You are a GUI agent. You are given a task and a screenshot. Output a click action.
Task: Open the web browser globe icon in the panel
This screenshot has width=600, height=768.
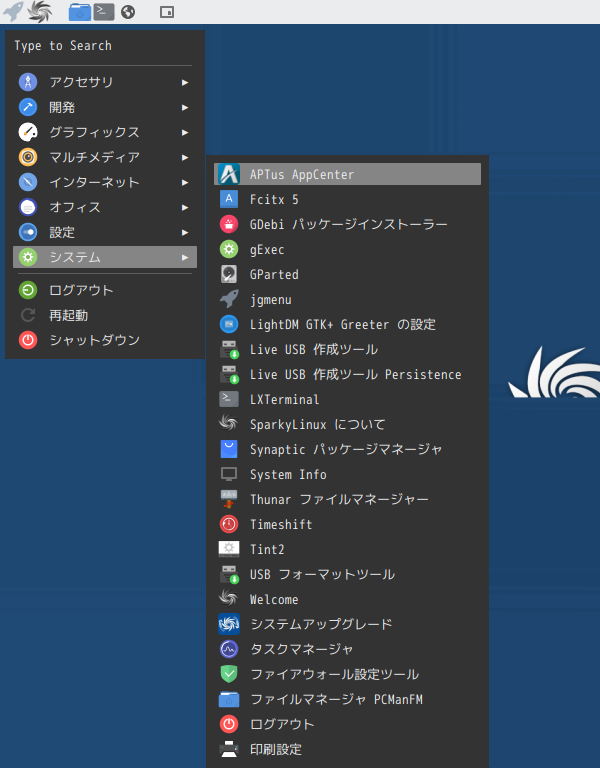point(128,12)
